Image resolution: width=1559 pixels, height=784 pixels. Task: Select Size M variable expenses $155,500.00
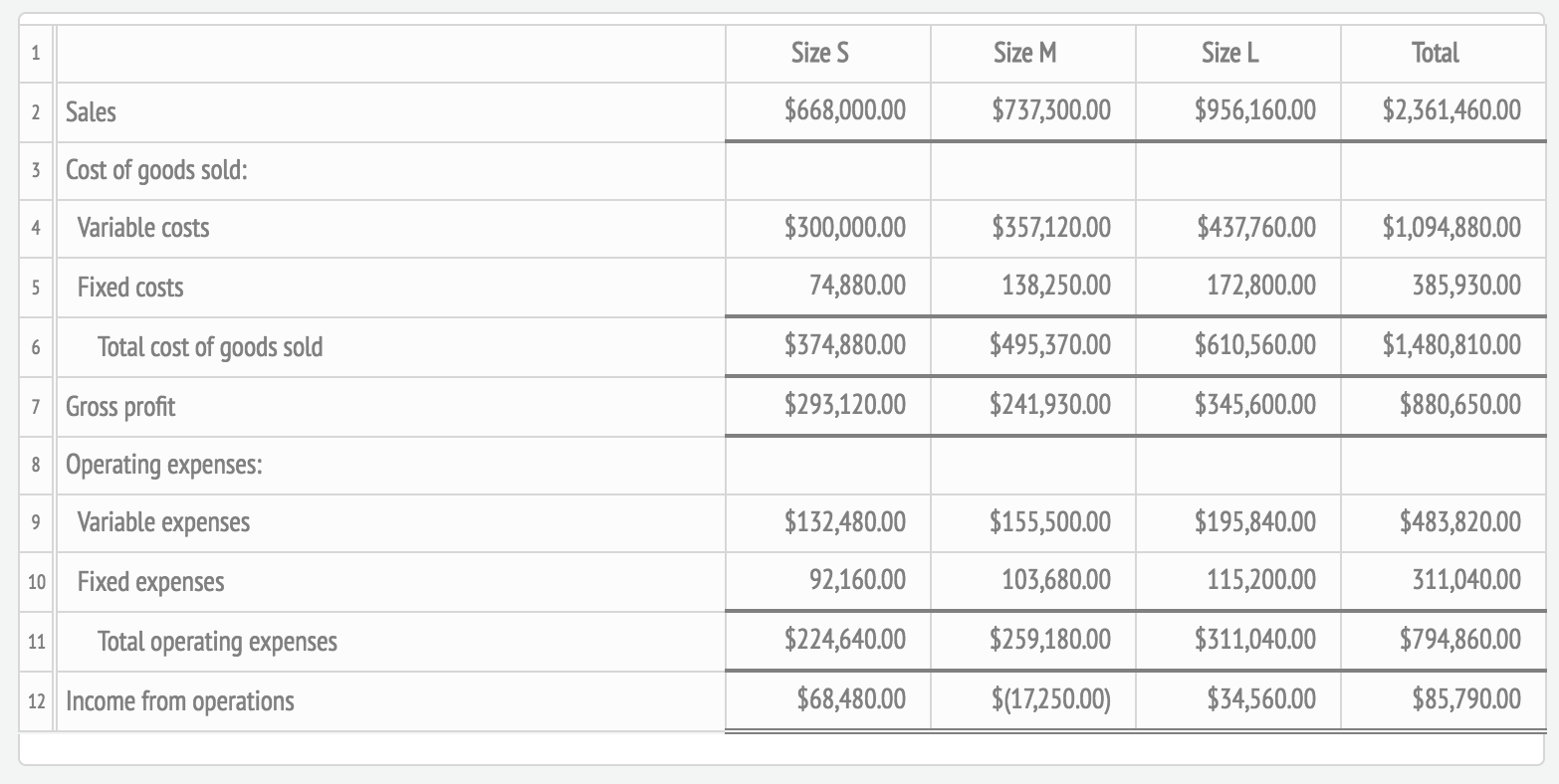1050,521
